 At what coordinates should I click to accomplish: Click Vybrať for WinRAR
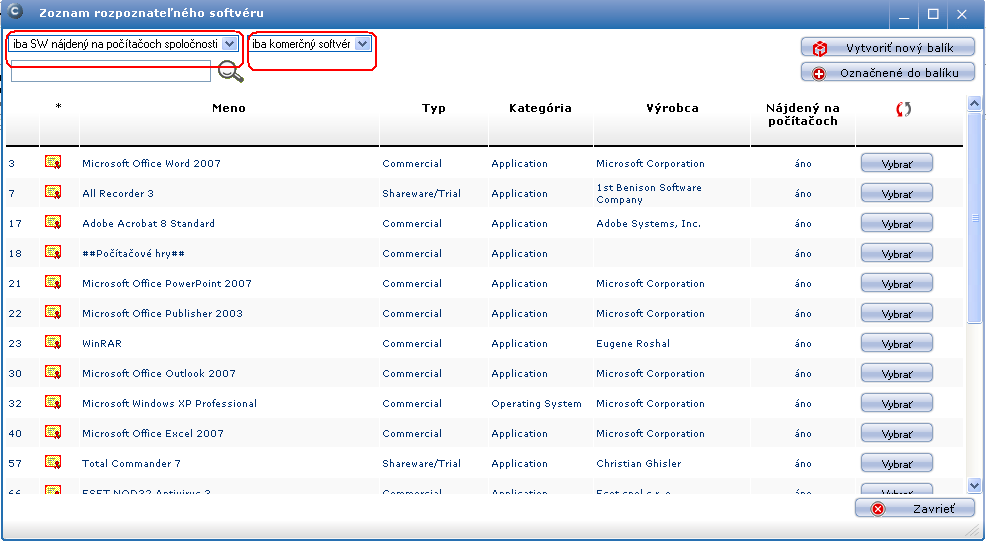pyautogui.click(x=897, y=343)
